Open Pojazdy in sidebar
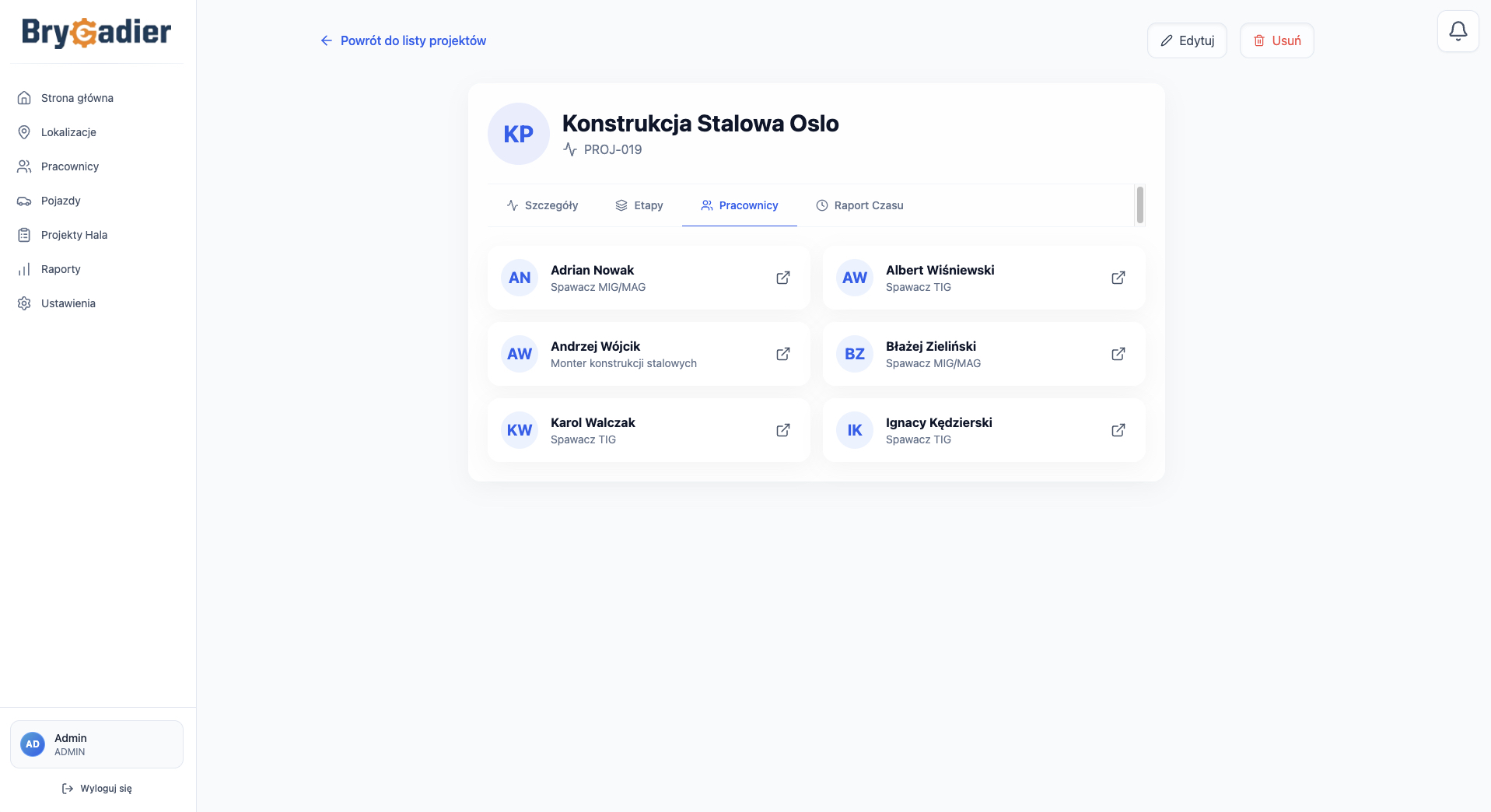Screen dimensions: 1491x812 (96, 201)
